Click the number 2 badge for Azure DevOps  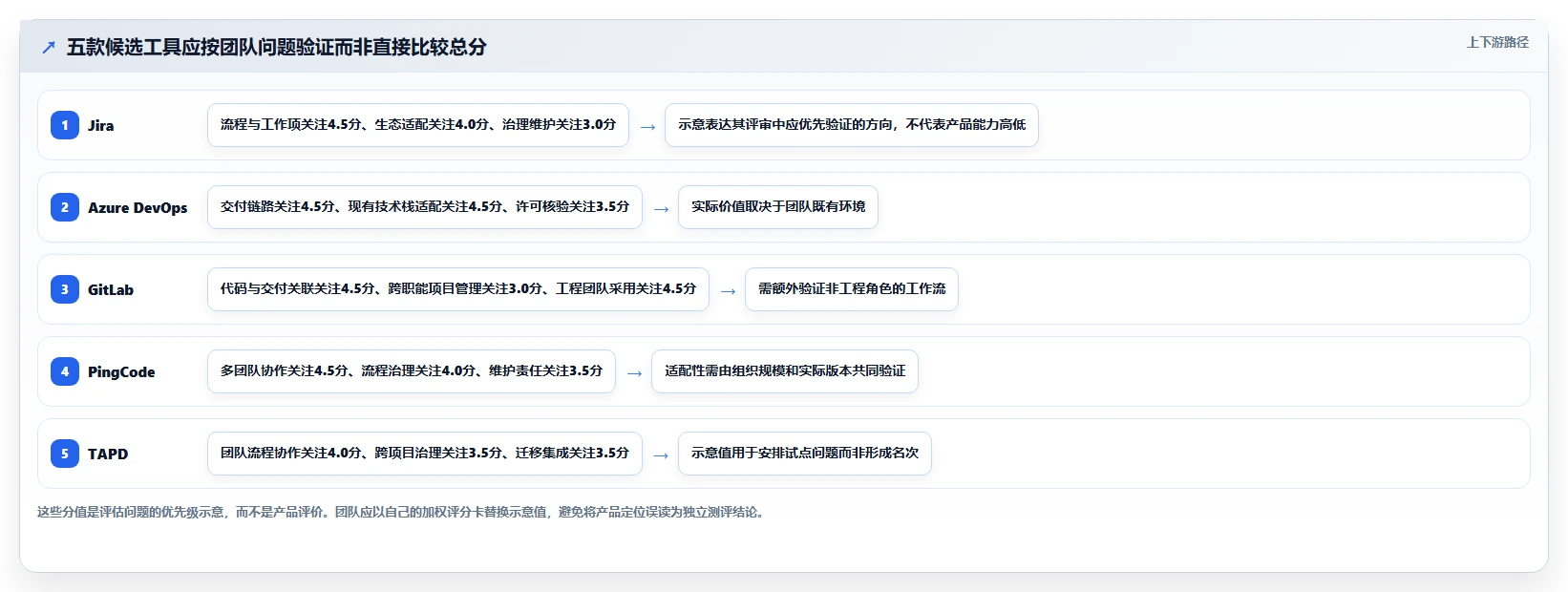tap(65, 207)
